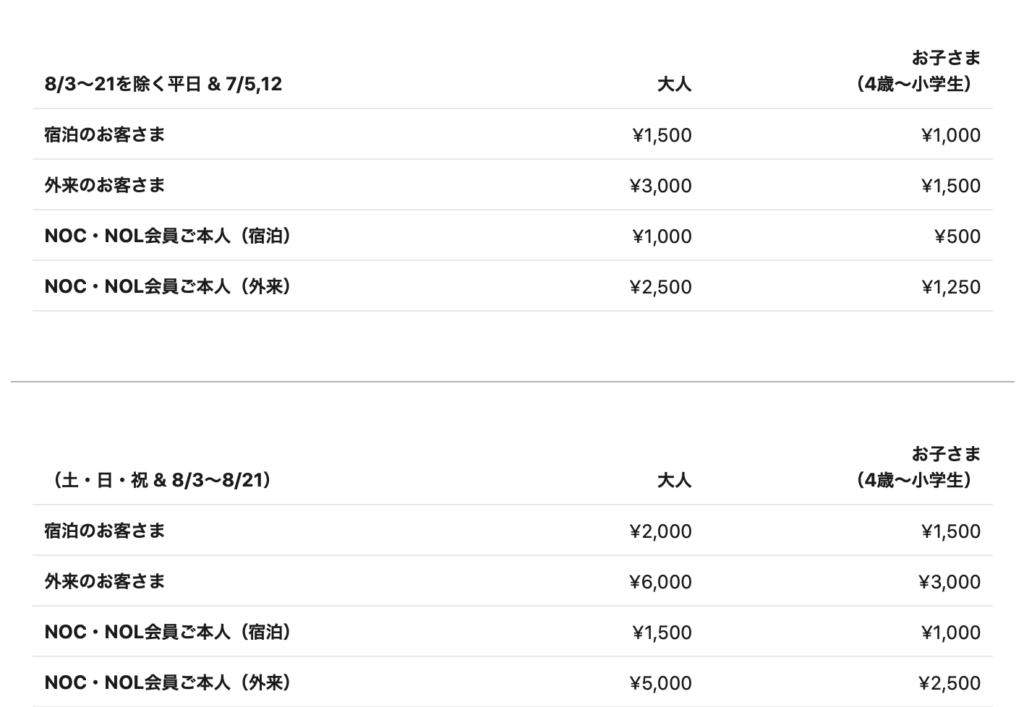Screen dimensions: 1024x707
Task: Click the weekend adult price ¥2,000
Action: pyautogui.click(x=661, y=532)
